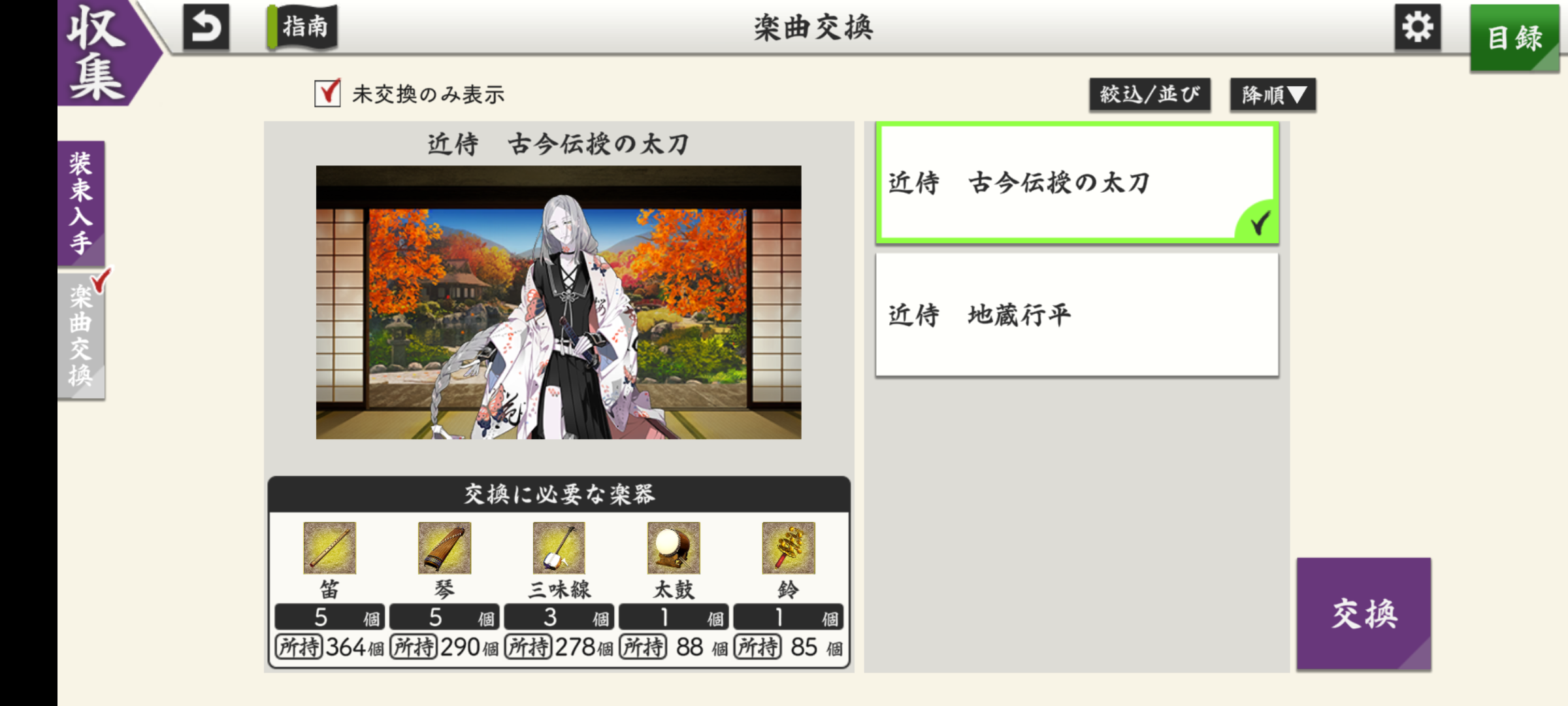Image resolution: width=1568 pixels, height=706 pixels.
Task: Toggle 未交換のみ表示 checkbox
Action: pyautogui.click(x=327, y=93)
